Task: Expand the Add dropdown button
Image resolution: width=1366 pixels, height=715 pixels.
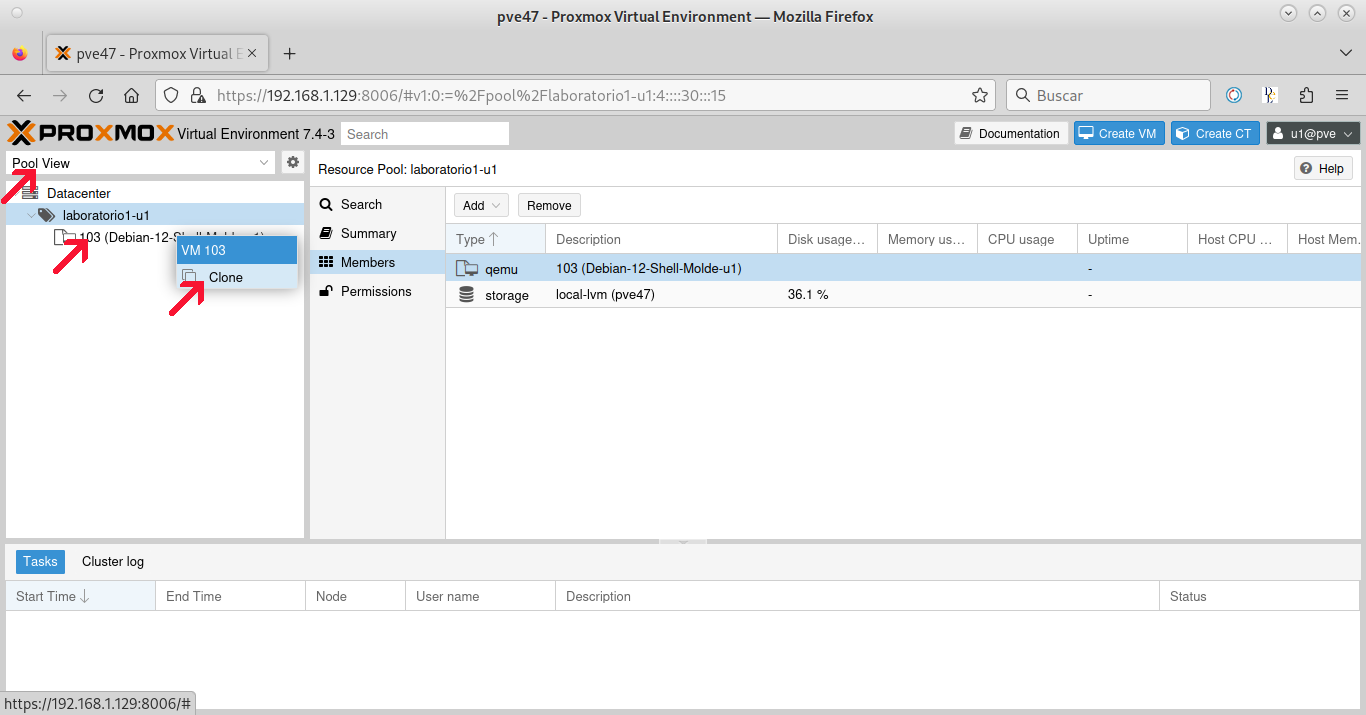Action: click(481, 205)
